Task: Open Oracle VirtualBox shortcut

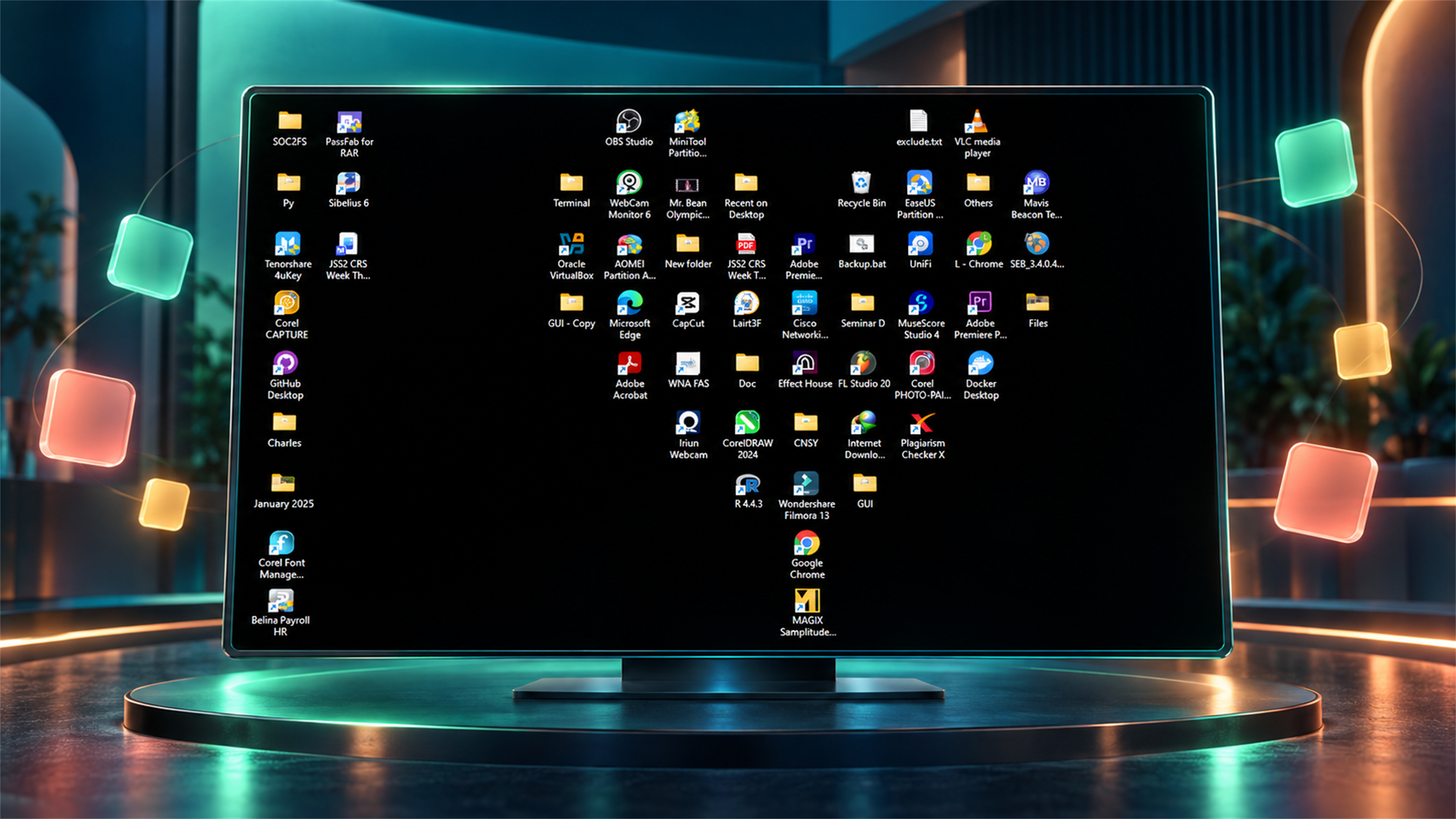Action: 571,244
